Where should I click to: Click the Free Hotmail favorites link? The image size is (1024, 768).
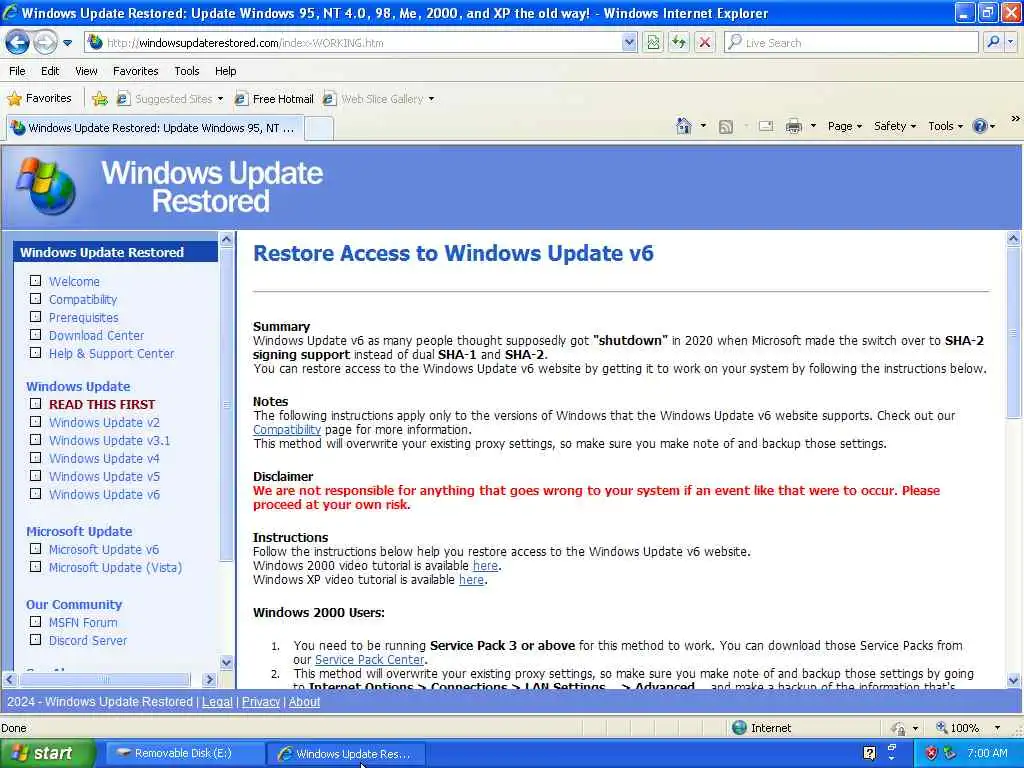click(274, 99)
